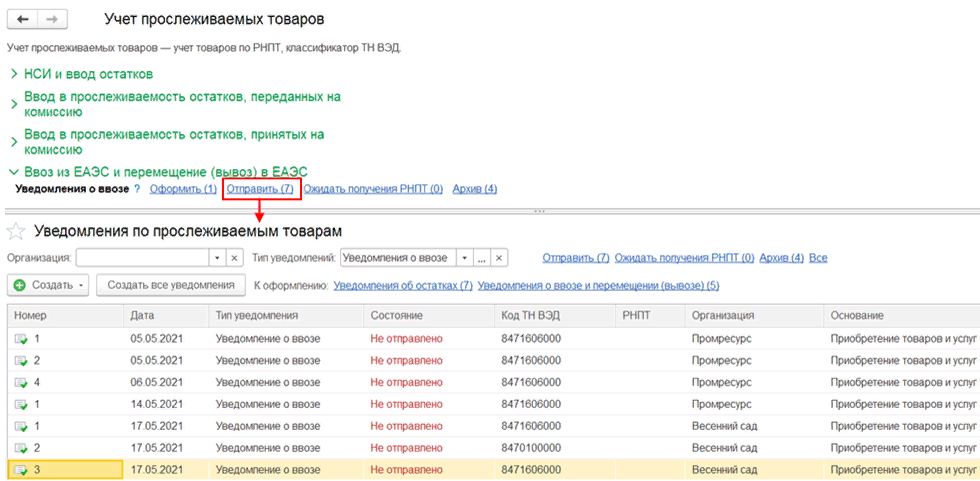Open help question mark near Уведомления о ввозе
Screen dimensions: 980x481
(137, 189)
